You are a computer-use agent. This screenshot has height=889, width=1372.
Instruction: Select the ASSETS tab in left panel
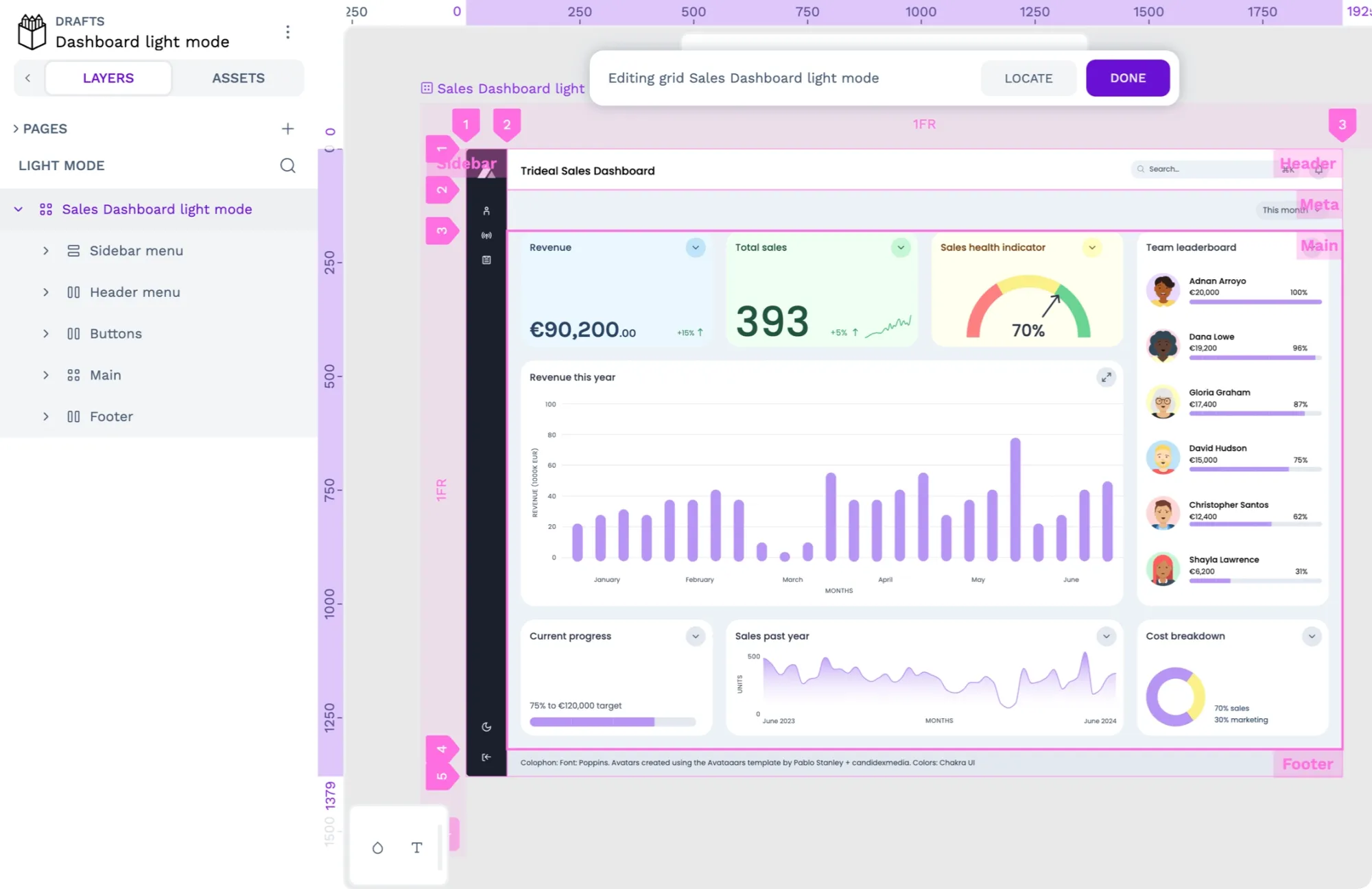pos(237,77)
